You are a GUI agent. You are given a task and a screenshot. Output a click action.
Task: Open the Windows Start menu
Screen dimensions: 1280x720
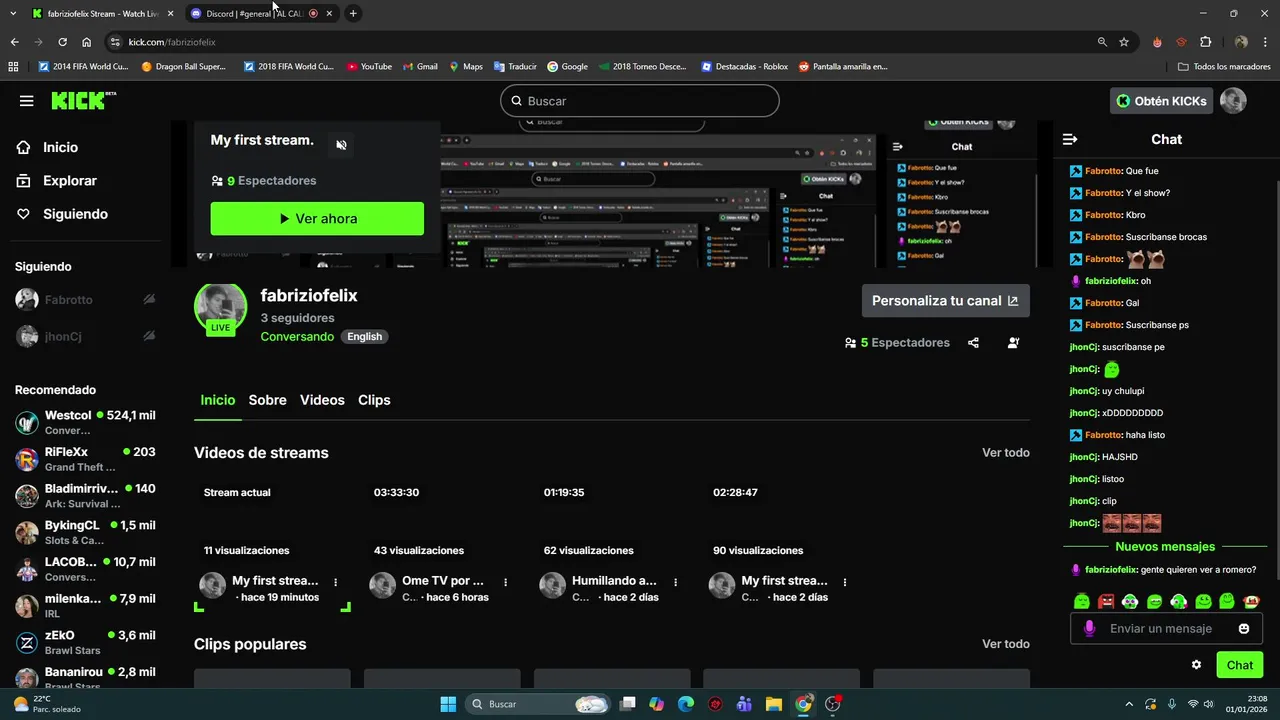[x=448, y=704]
